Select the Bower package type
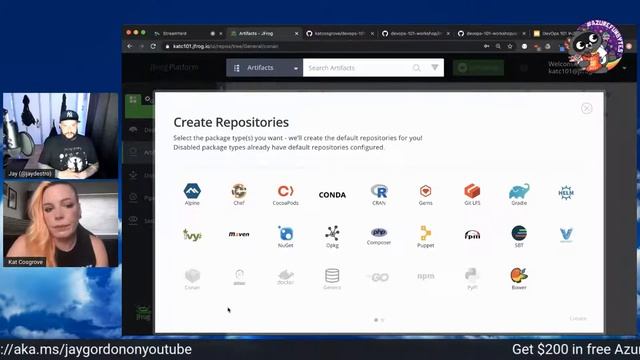Screen dimensions: 640x360 [x=519, y=278]
